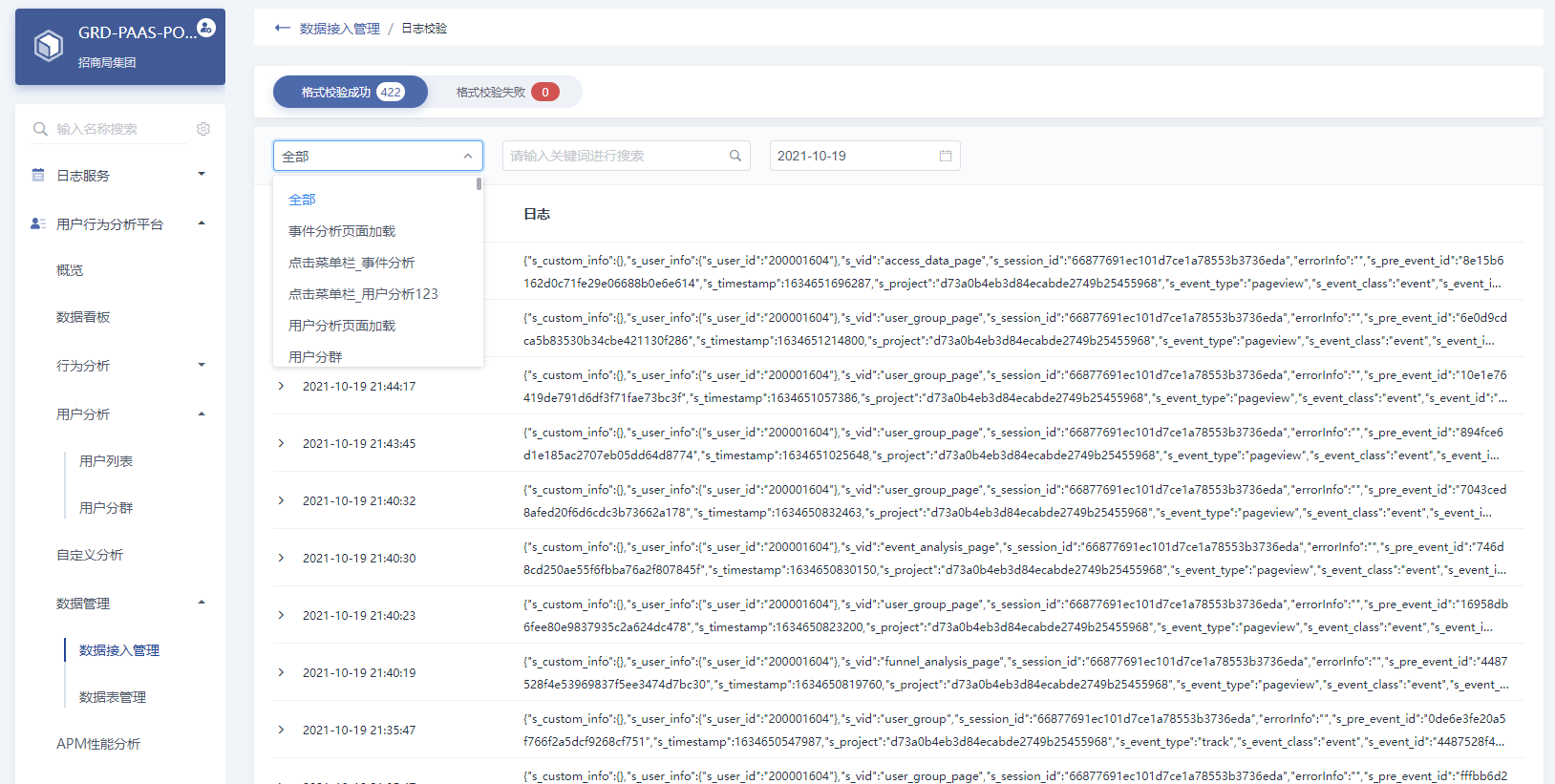This screenshot has height=784, width=1555.
Task: Expand log row 2021-10-19 21:40:32
Action: pyautogui.click(x=281, y=500)
